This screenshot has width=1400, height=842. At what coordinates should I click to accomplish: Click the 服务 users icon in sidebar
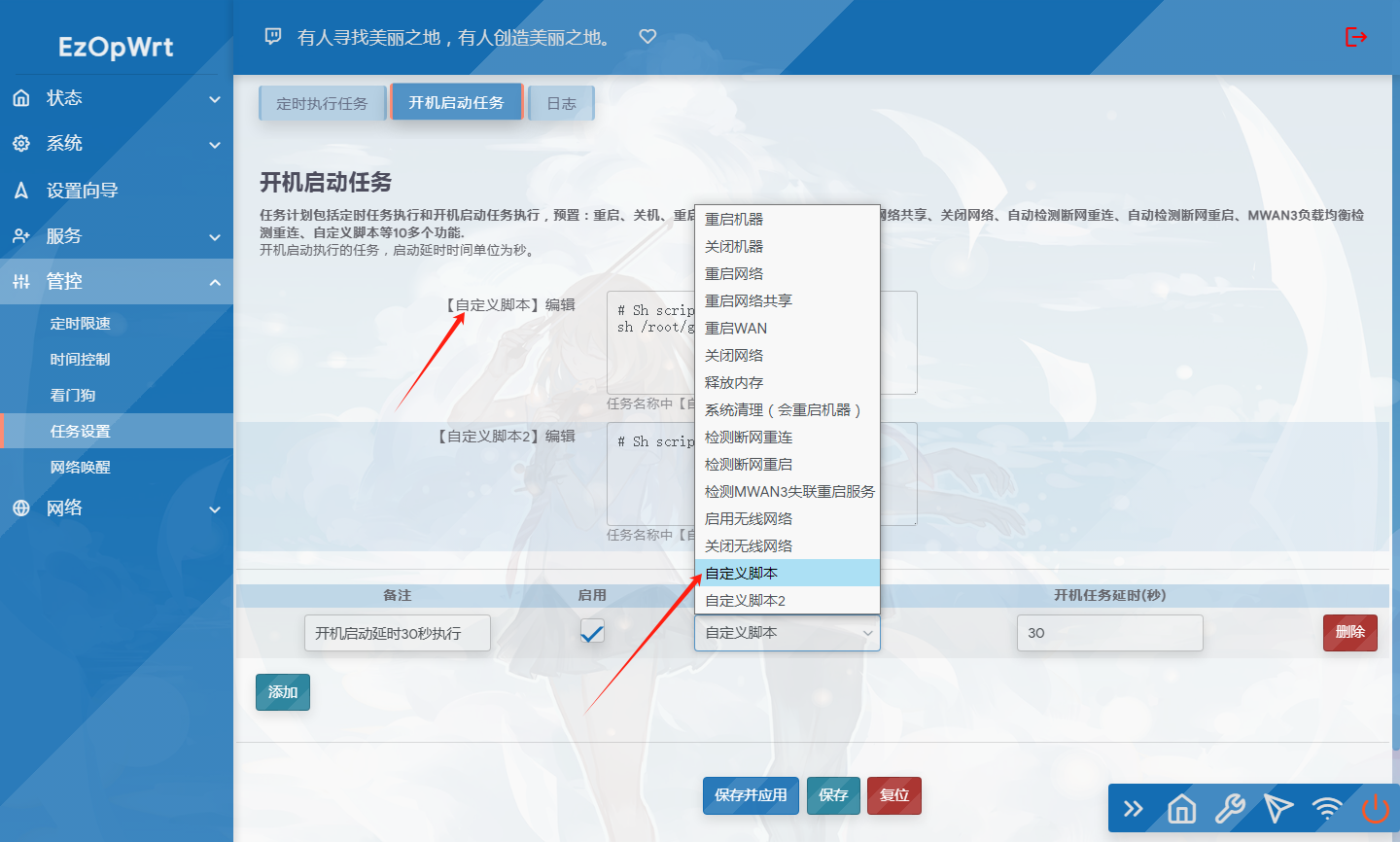[x=21, y=236]
